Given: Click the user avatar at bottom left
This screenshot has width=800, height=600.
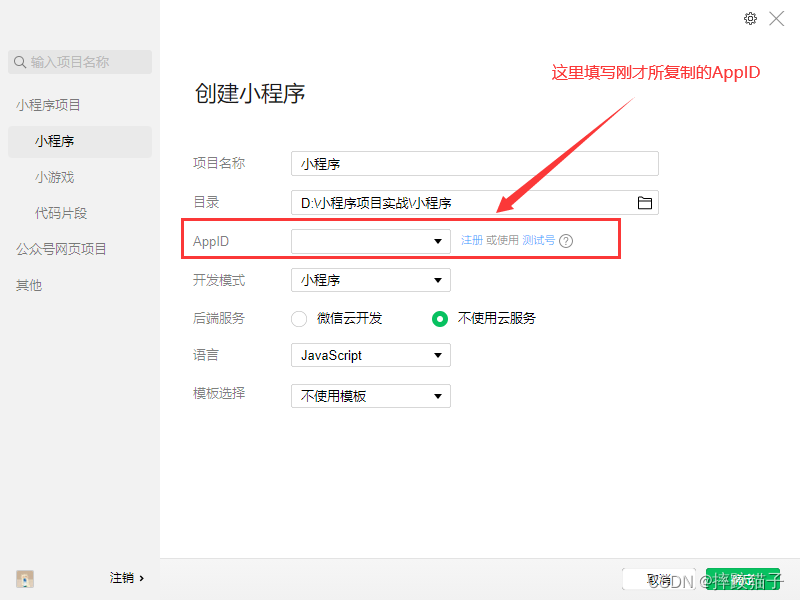Looking at the screenshot, I should 25,578.
